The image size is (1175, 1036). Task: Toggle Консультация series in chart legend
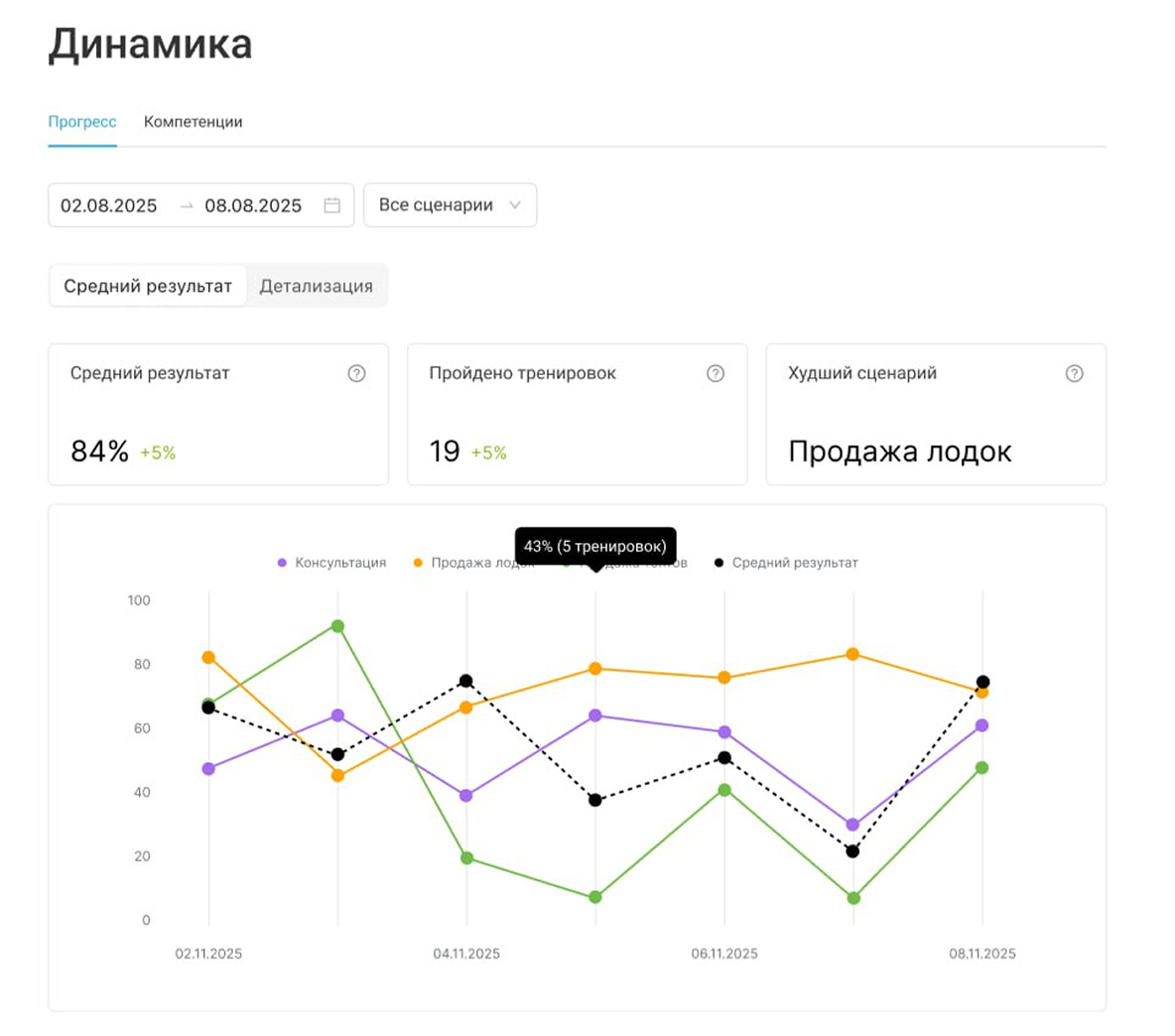332,563
